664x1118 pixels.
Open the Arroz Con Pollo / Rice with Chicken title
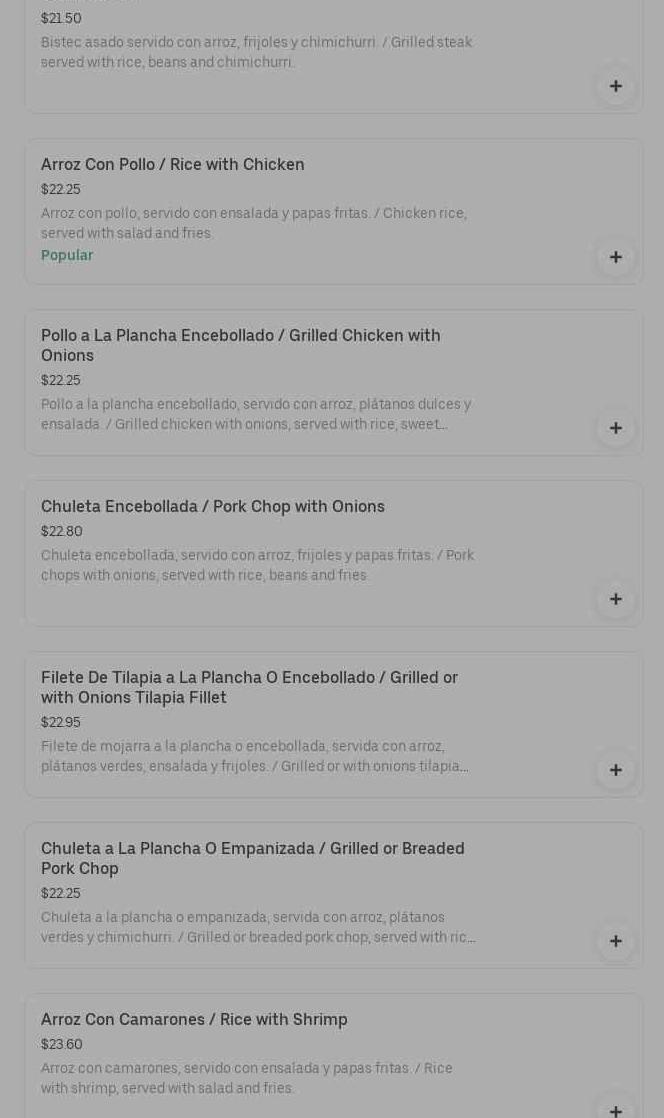point(173,165)
